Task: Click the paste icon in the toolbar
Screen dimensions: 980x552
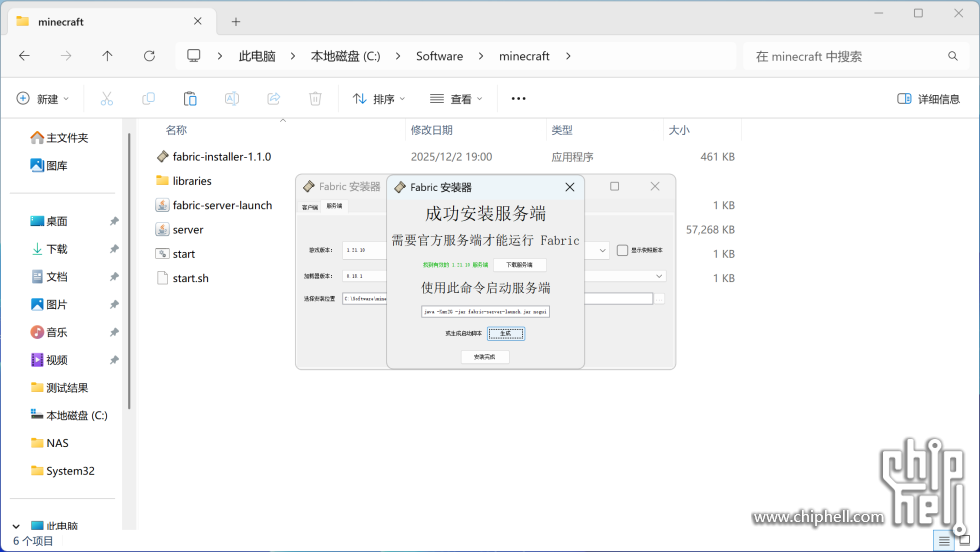Action: (190, 99)
